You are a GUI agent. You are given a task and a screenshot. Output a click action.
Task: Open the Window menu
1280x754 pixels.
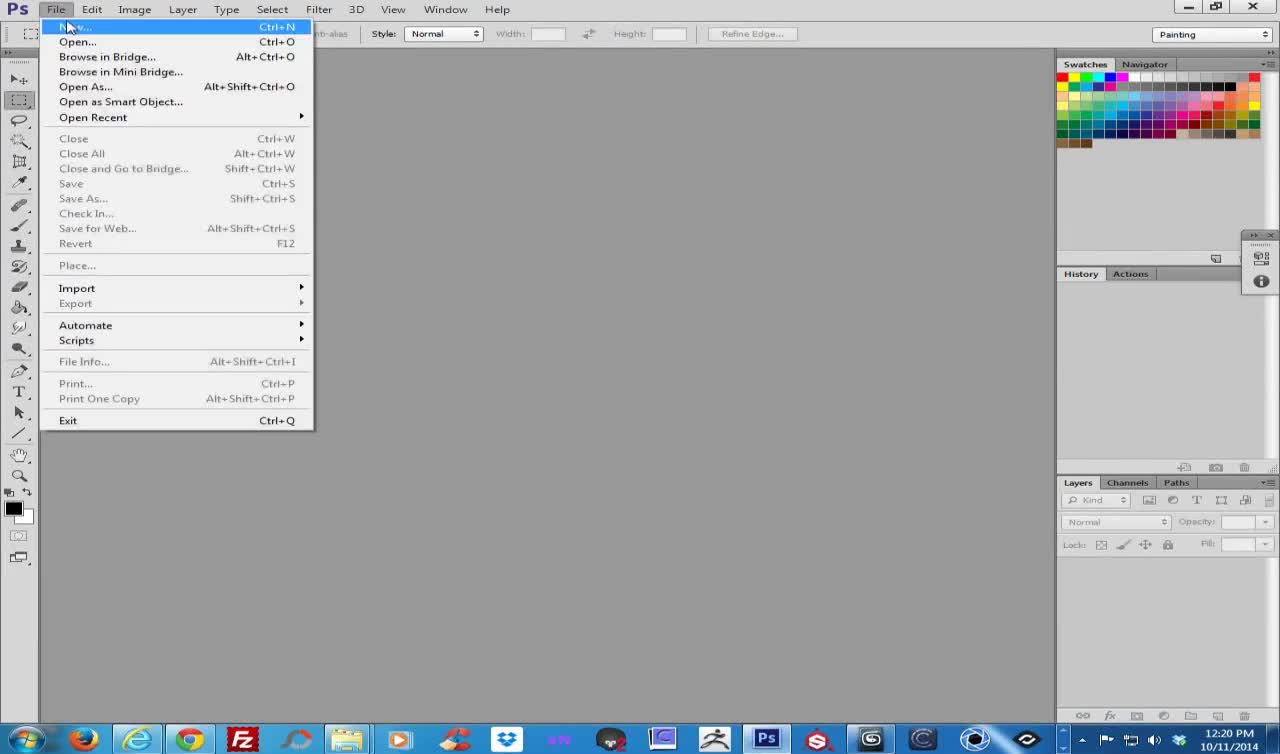[x=446, y=10]
